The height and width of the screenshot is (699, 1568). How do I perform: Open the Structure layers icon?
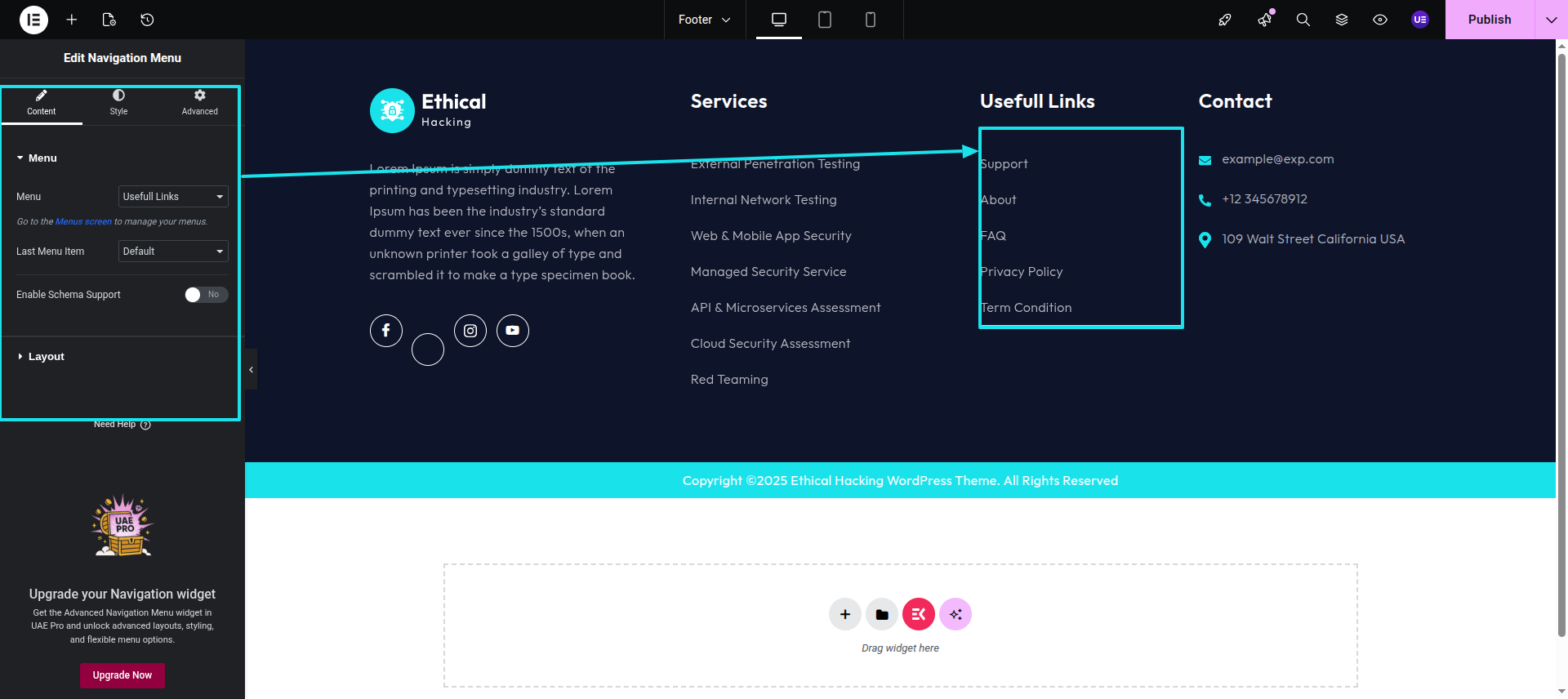pos(1341,20)
